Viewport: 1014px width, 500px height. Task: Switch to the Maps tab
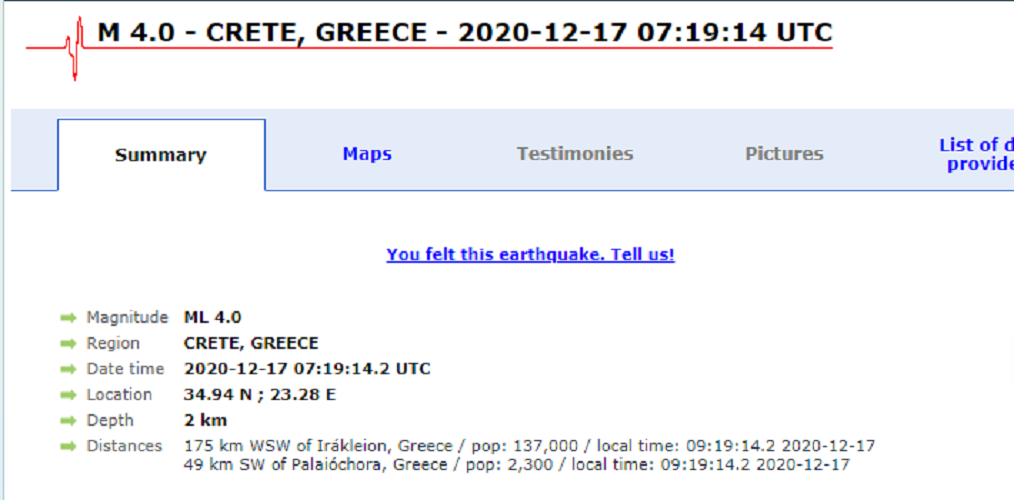pyautogui.click(x=367, y=154)
